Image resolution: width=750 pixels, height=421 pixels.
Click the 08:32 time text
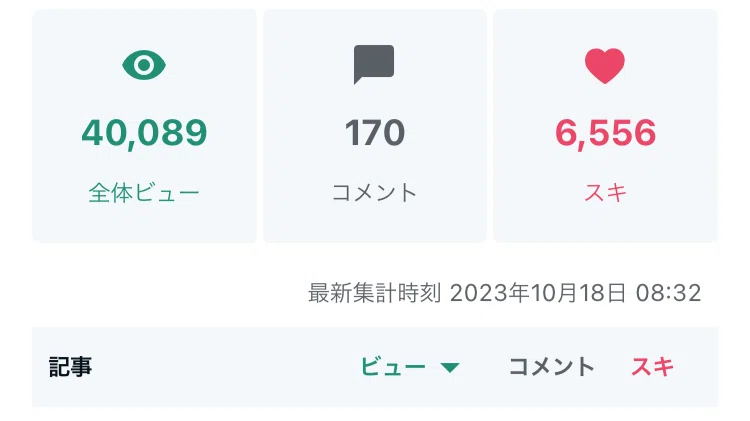[668, 293]
